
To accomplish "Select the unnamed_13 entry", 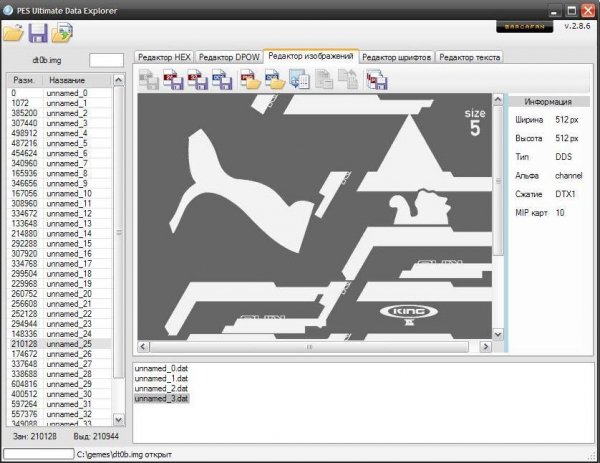I will pyautogui.click(x=60, y=223).
